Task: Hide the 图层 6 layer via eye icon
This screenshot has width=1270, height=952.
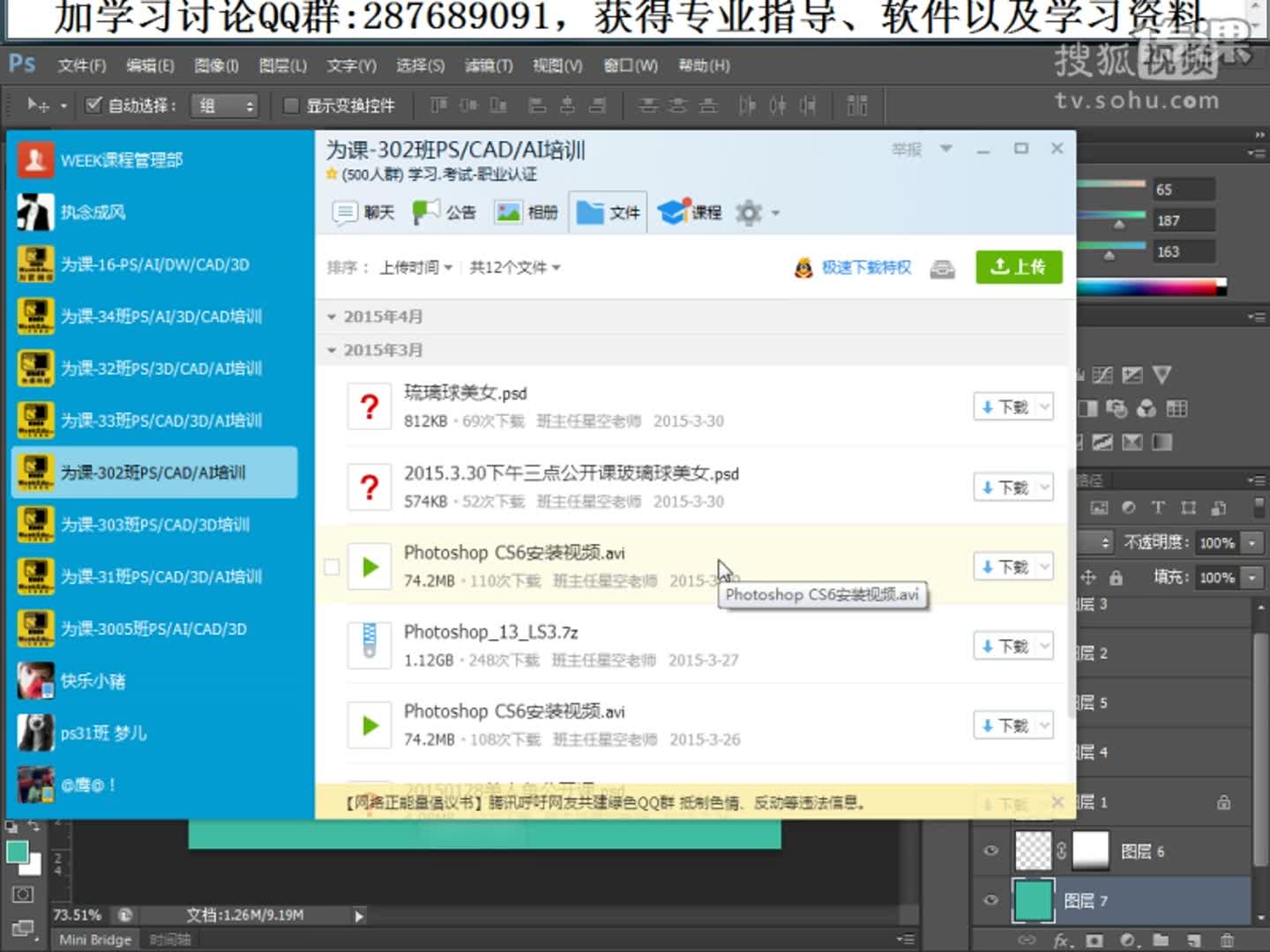Action: [991, 851]
